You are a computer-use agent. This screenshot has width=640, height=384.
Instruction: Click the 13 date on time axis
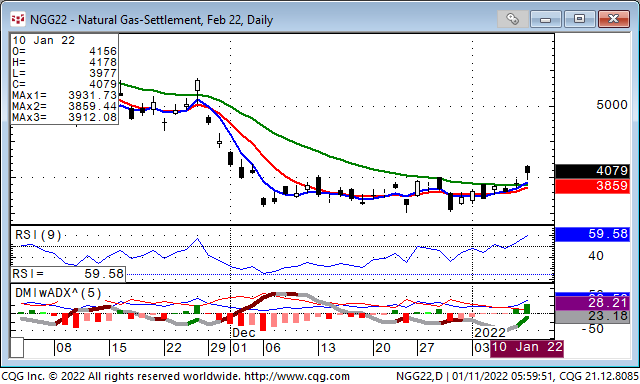[x=328, y=348]
